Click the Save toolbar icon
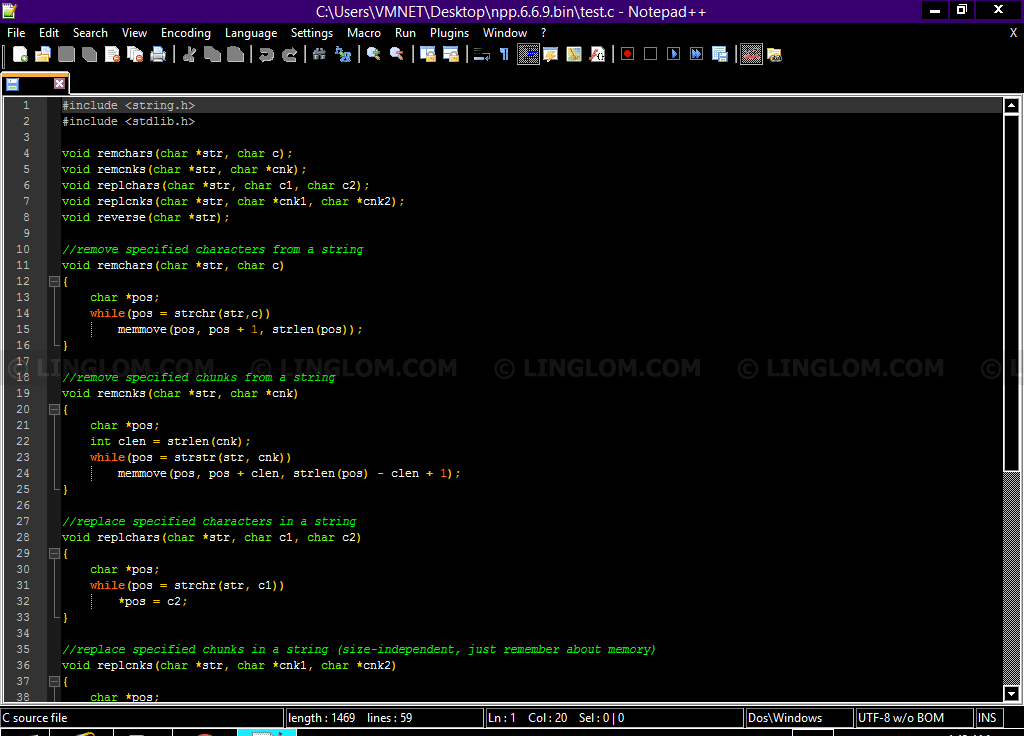 [66, 55]
